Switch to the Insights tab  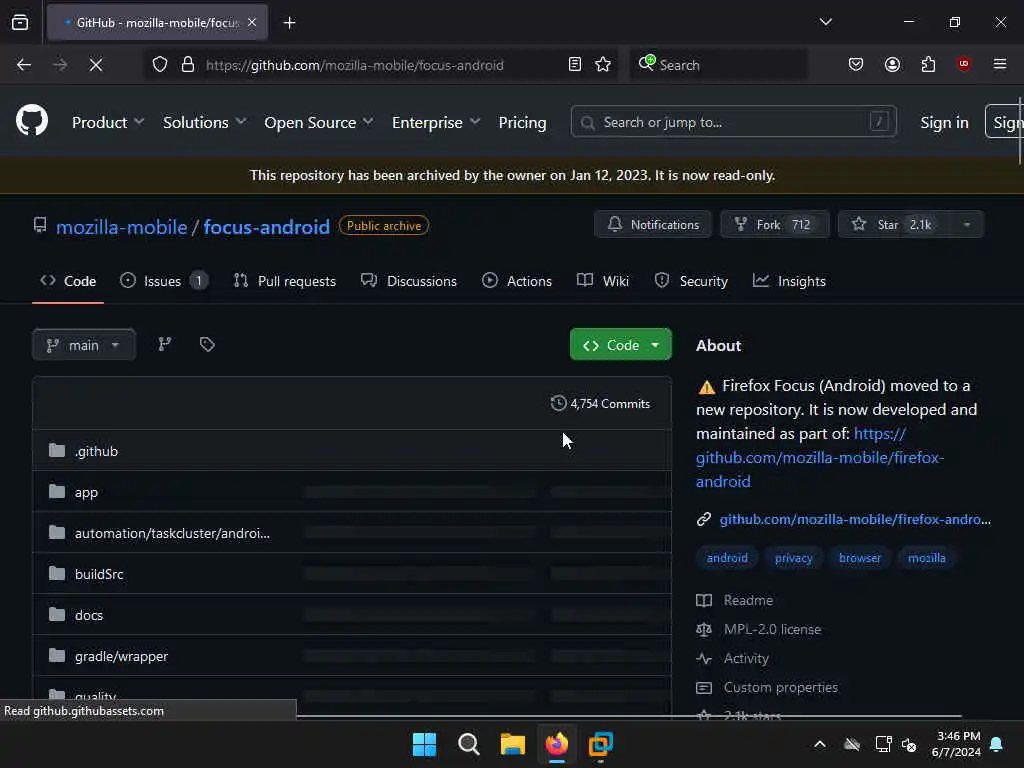click(x=789, y=281)
